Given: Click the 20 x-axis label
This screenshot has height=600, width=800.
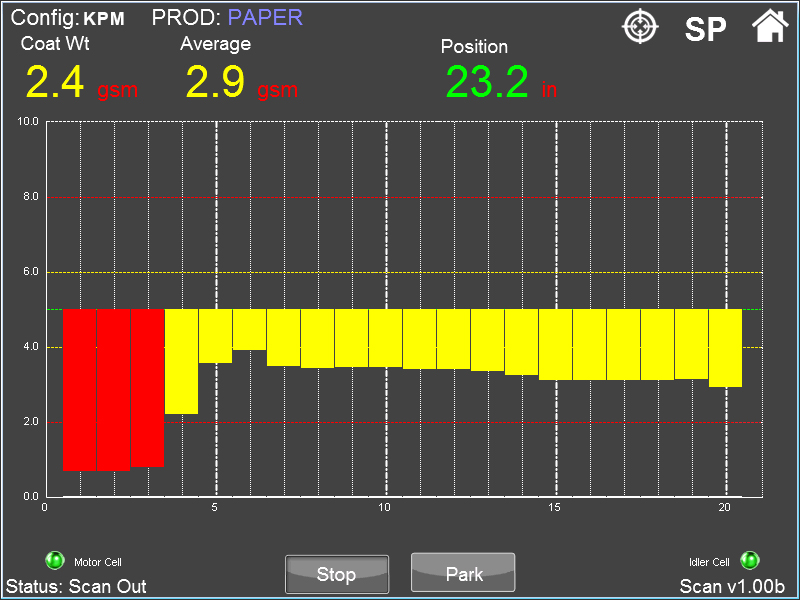Looking at the screenshot, I should click(x=724, y=507).
